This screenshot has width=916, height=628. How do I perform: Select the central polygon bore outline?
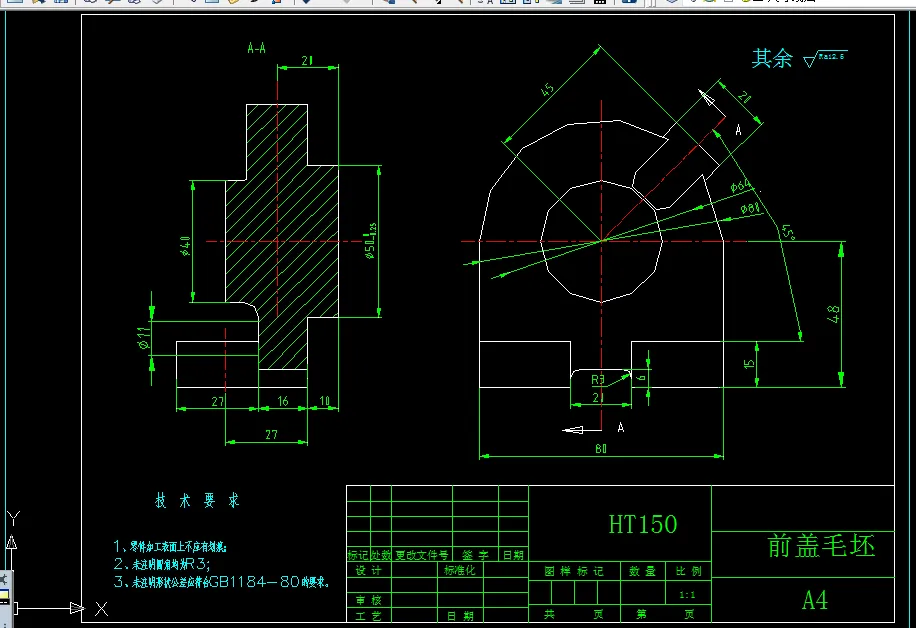602,241
